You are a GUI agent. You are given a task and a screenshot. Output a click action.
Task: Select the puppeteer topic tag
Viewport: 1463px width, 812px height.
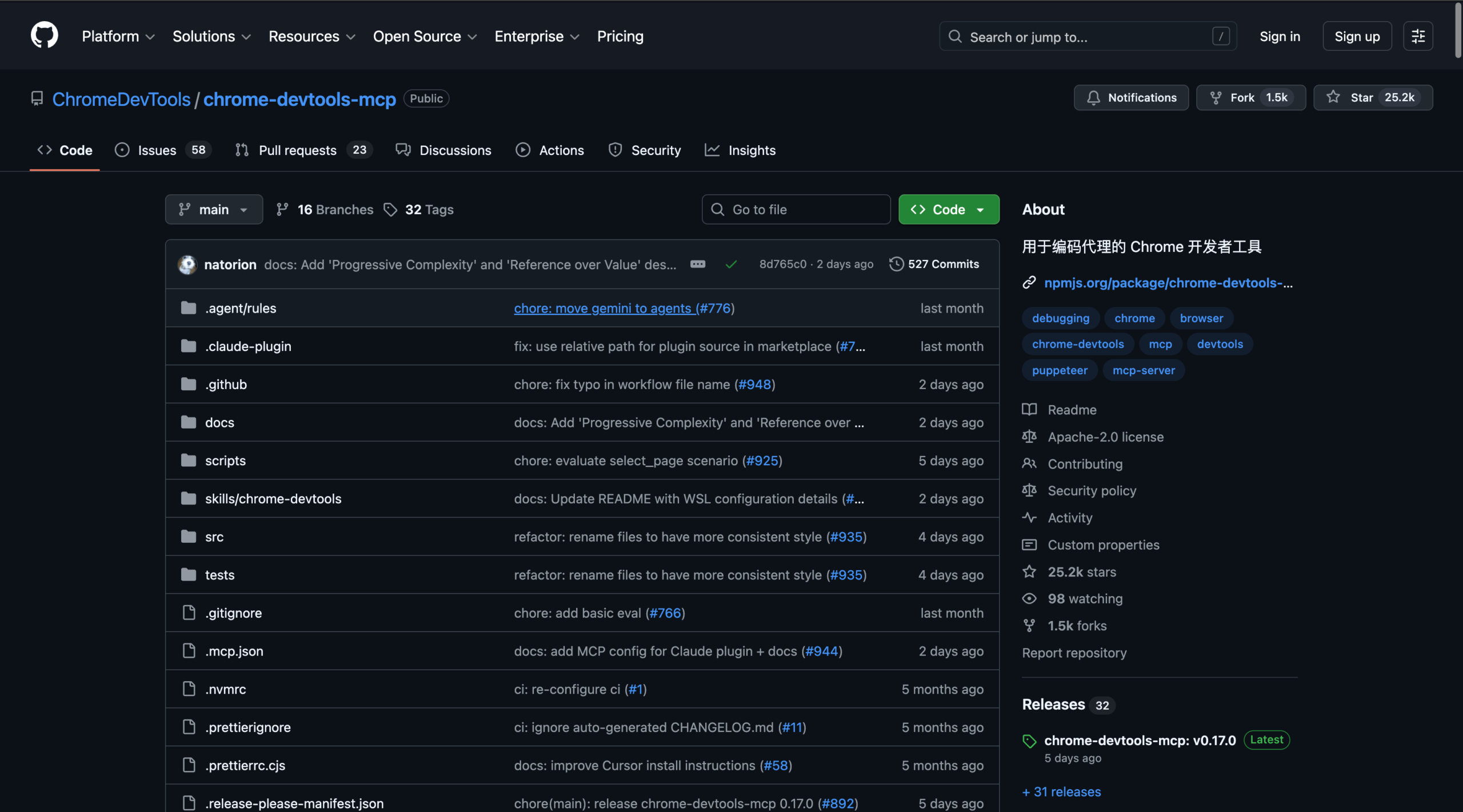pos(1060,370)
